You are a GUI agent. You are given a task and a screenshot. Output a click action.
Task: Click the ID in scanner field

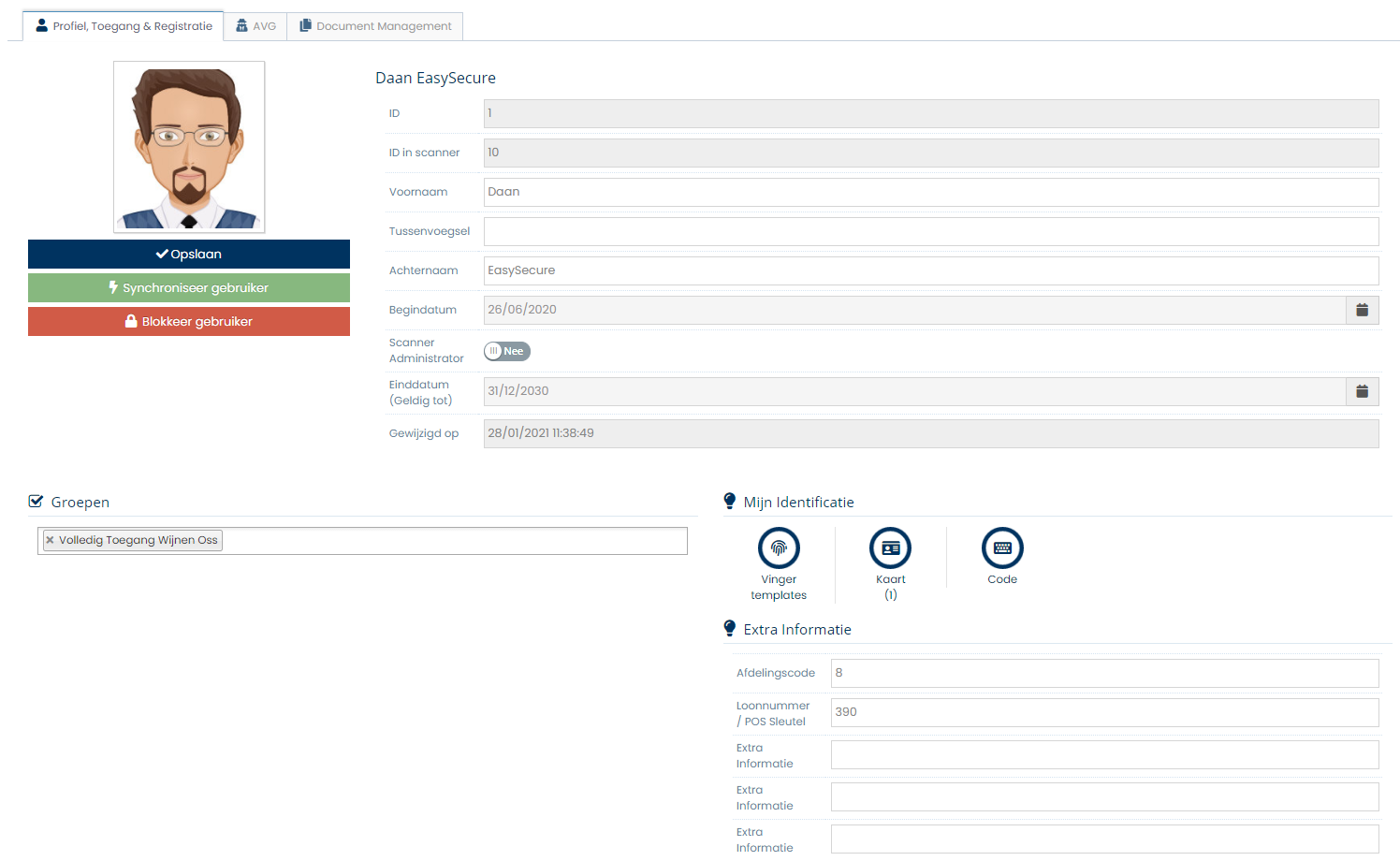931,153
